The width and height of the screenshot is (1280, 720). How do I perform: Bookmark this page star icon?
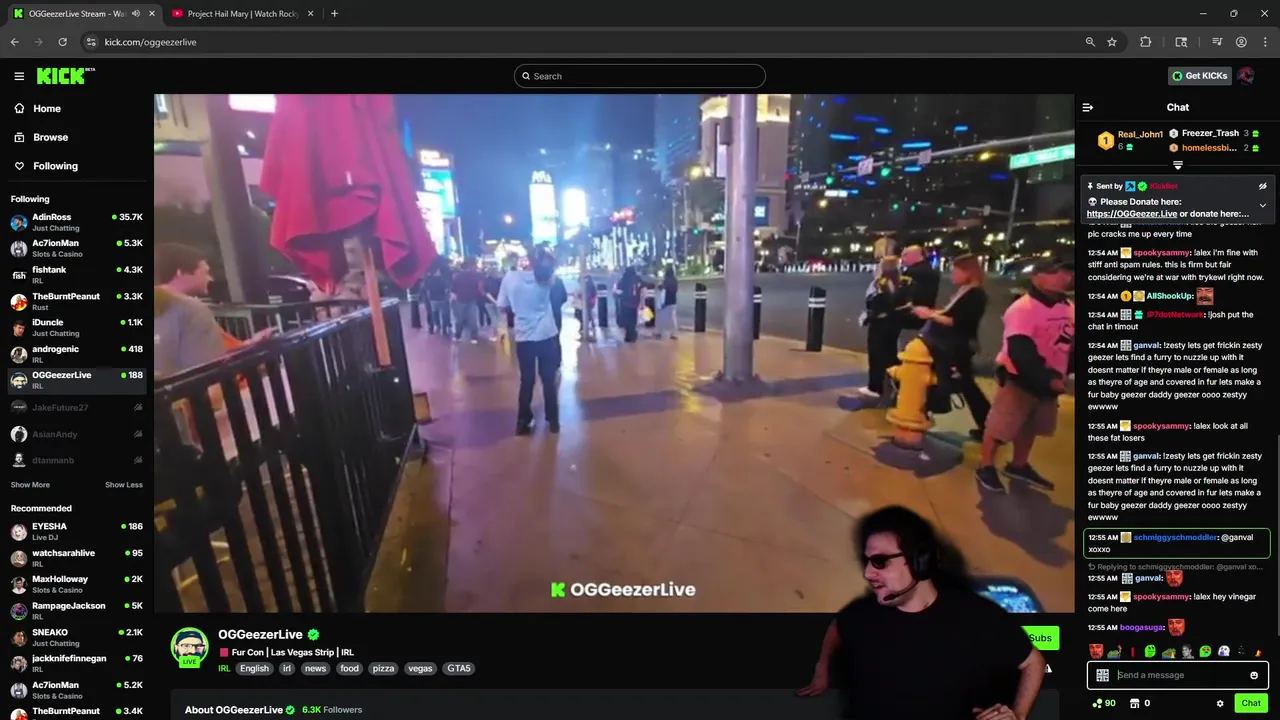click(x=1112, y=42)
